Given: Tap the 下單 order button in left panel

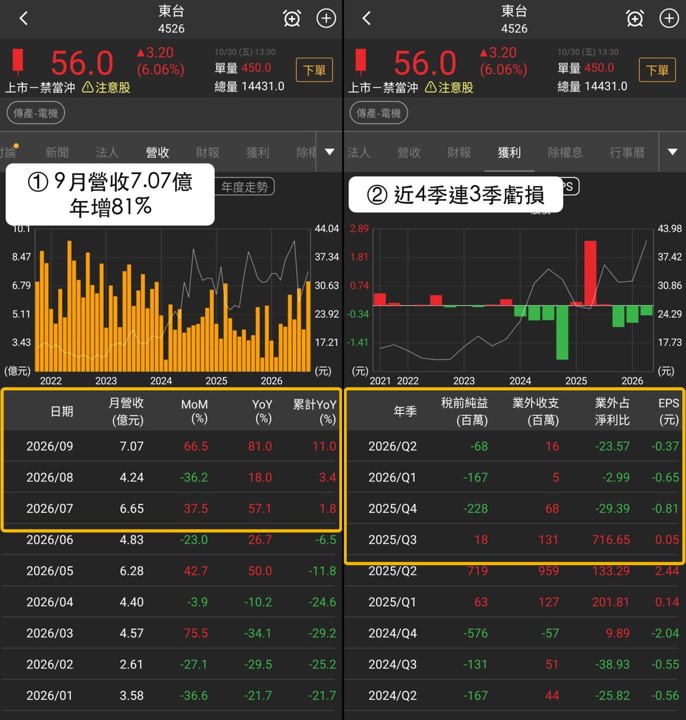Looking at the screenshot, I should pyautogui.click(x=314, y=70).
